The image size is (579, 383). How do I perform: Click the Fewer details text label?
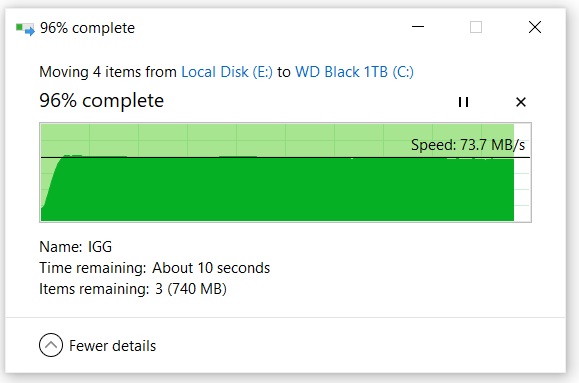click(113, 346)
